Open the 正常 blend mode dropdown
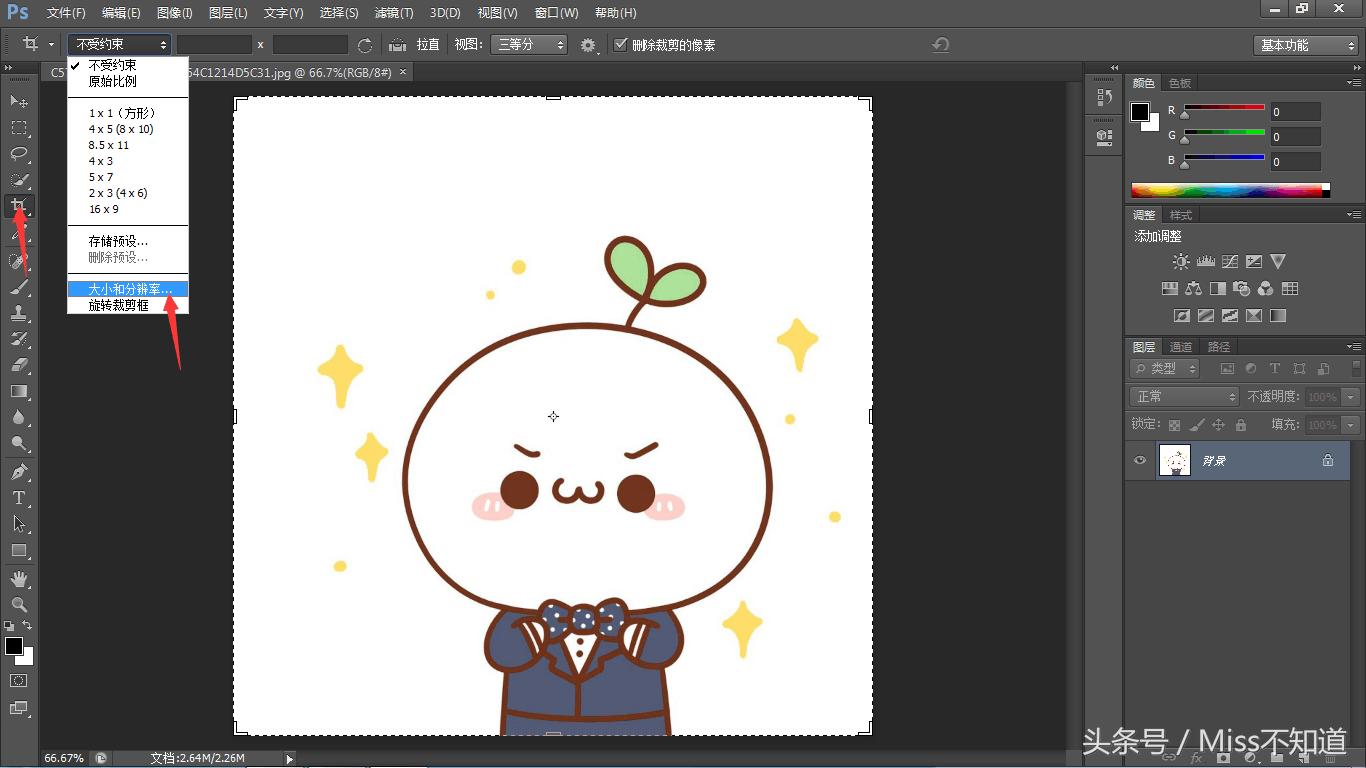The image size is (1366, 768). [x=1184, y=397]
